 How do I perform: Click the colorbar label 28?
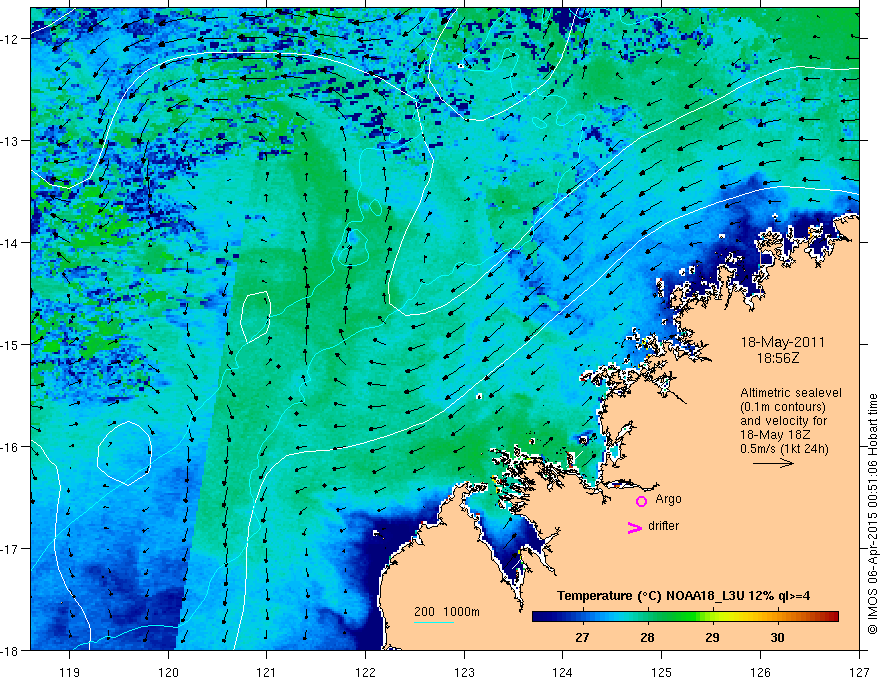point(647,637)
